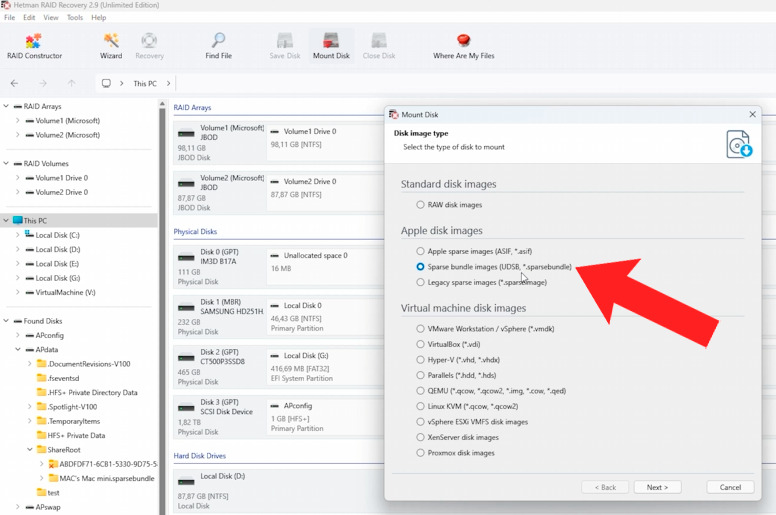Select Disk 3 (GPT) SCSI Disk Device icon
776x515 pixels.
point(186,408)
